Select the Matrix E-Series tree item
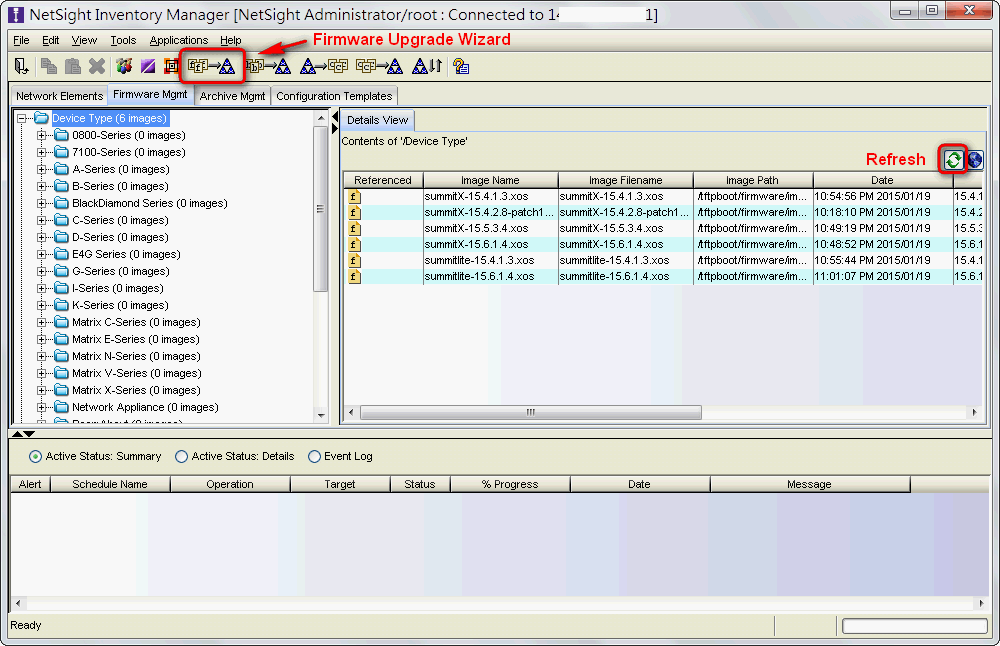Image resolution: width=1000 pixels, height=646 pixels. pos(136,339)
